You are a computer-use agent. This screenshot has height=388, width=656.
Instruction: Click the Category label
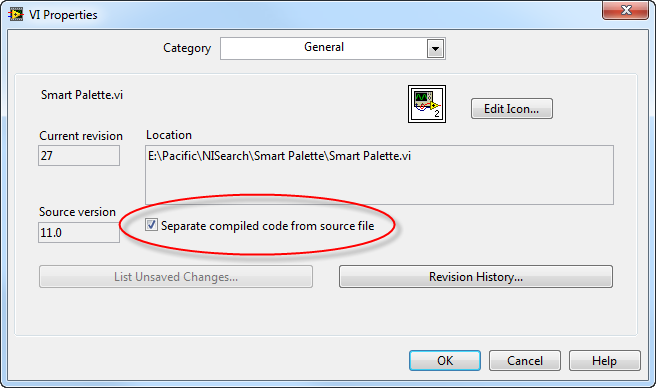point(187,48)
